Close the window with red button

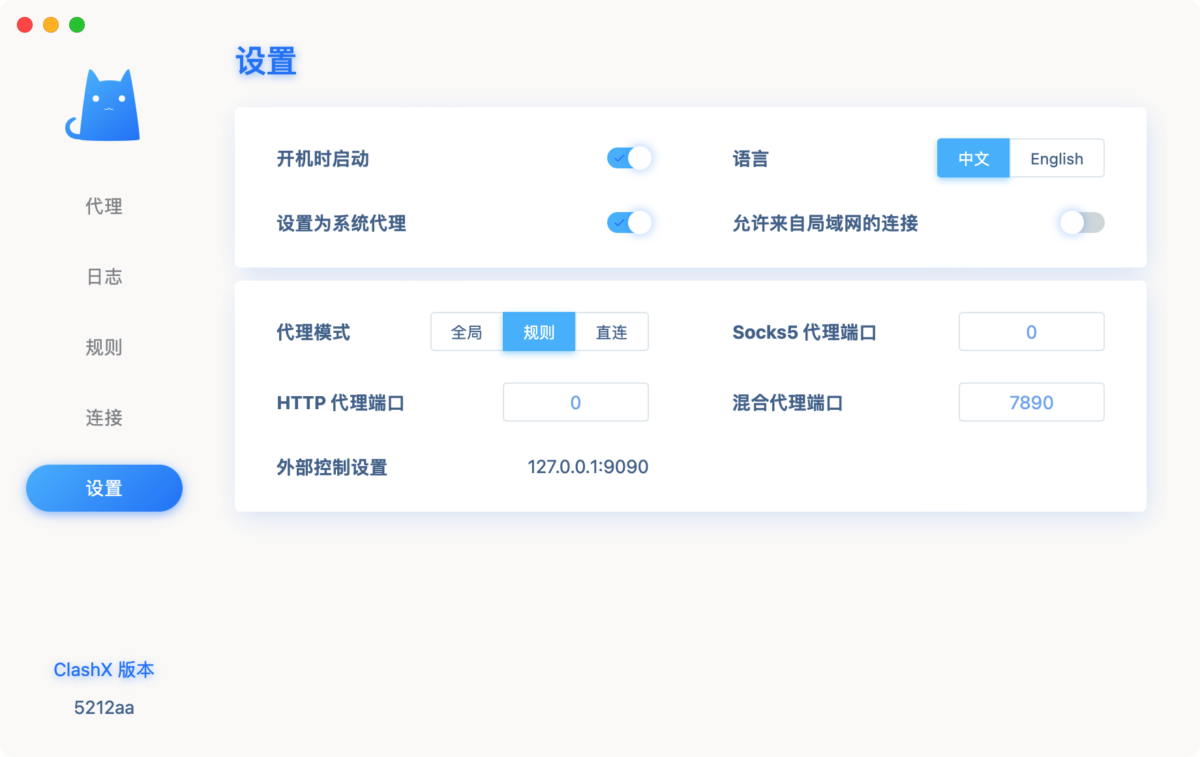[x=25, y=25]
